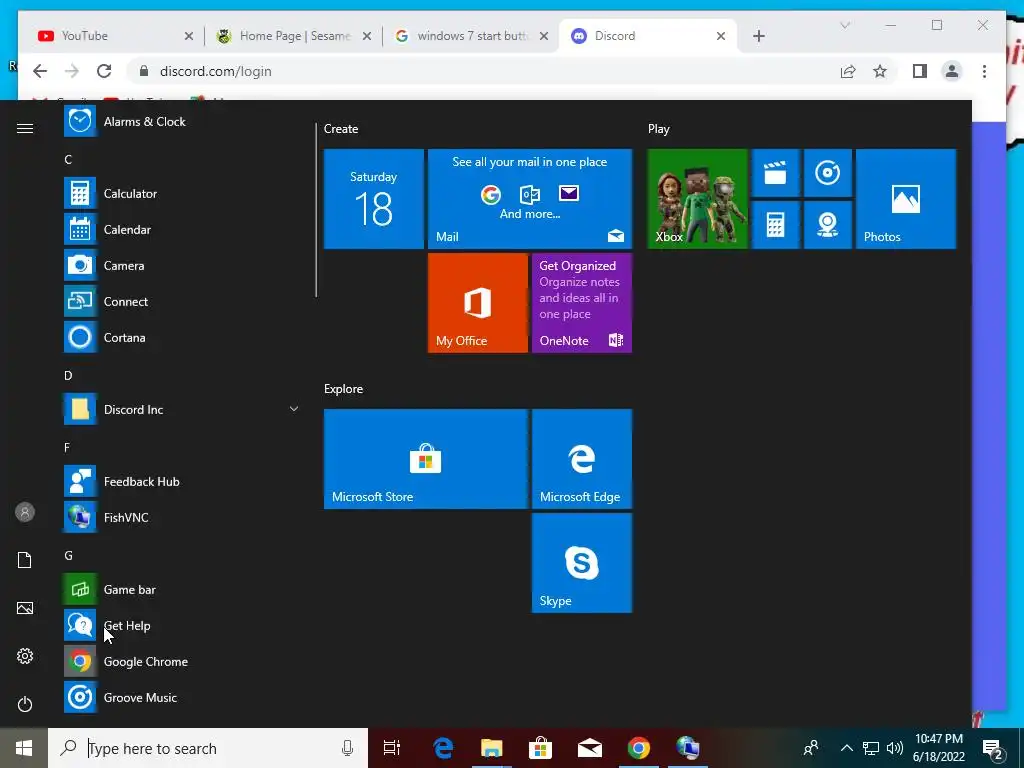Open Groove Music from the app list
1024x768 pixels.
click(182, 697)
